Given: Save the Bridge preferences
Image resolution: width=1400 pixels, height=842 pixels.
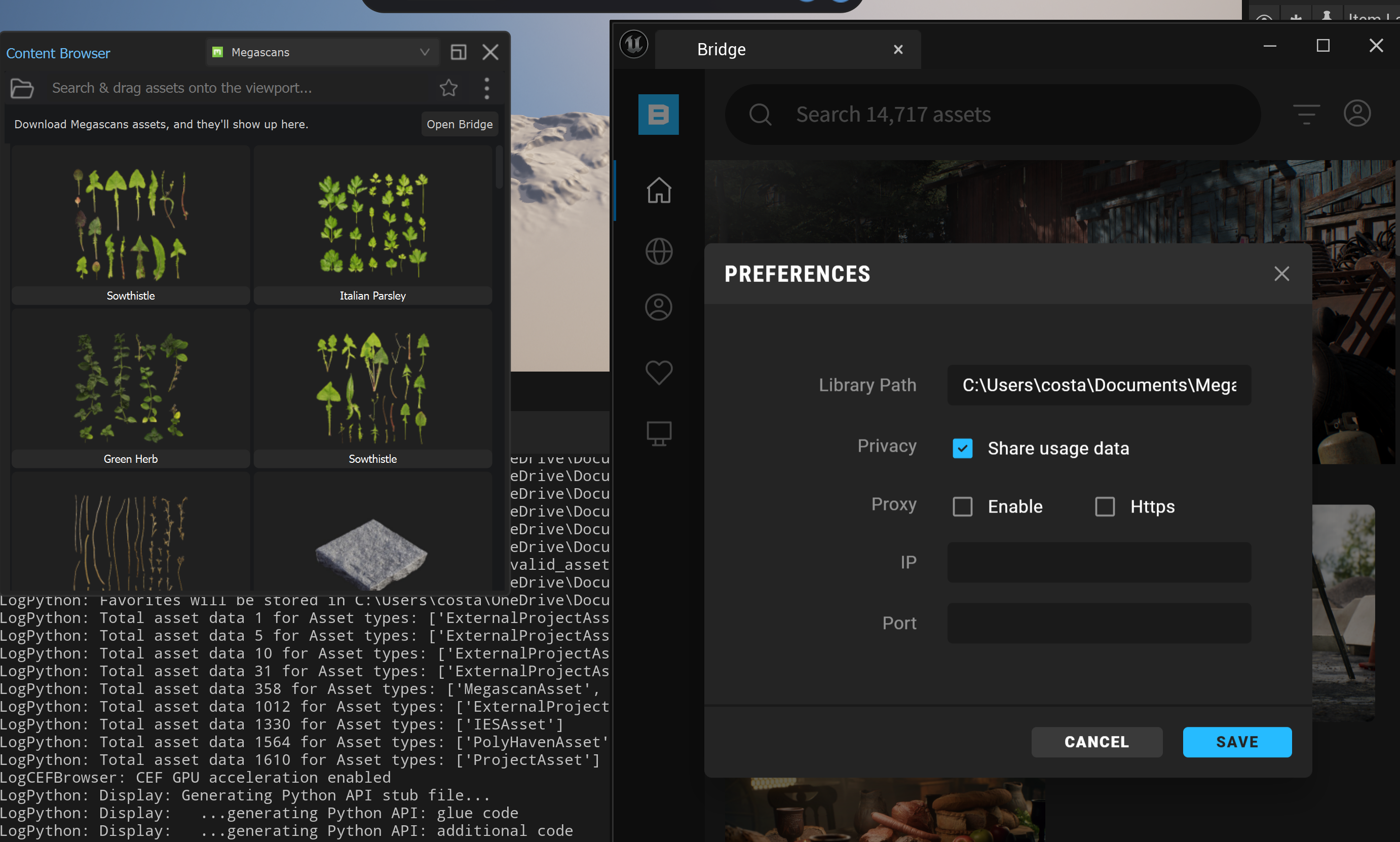Looking at the screenshot, I should [1237, 742].
